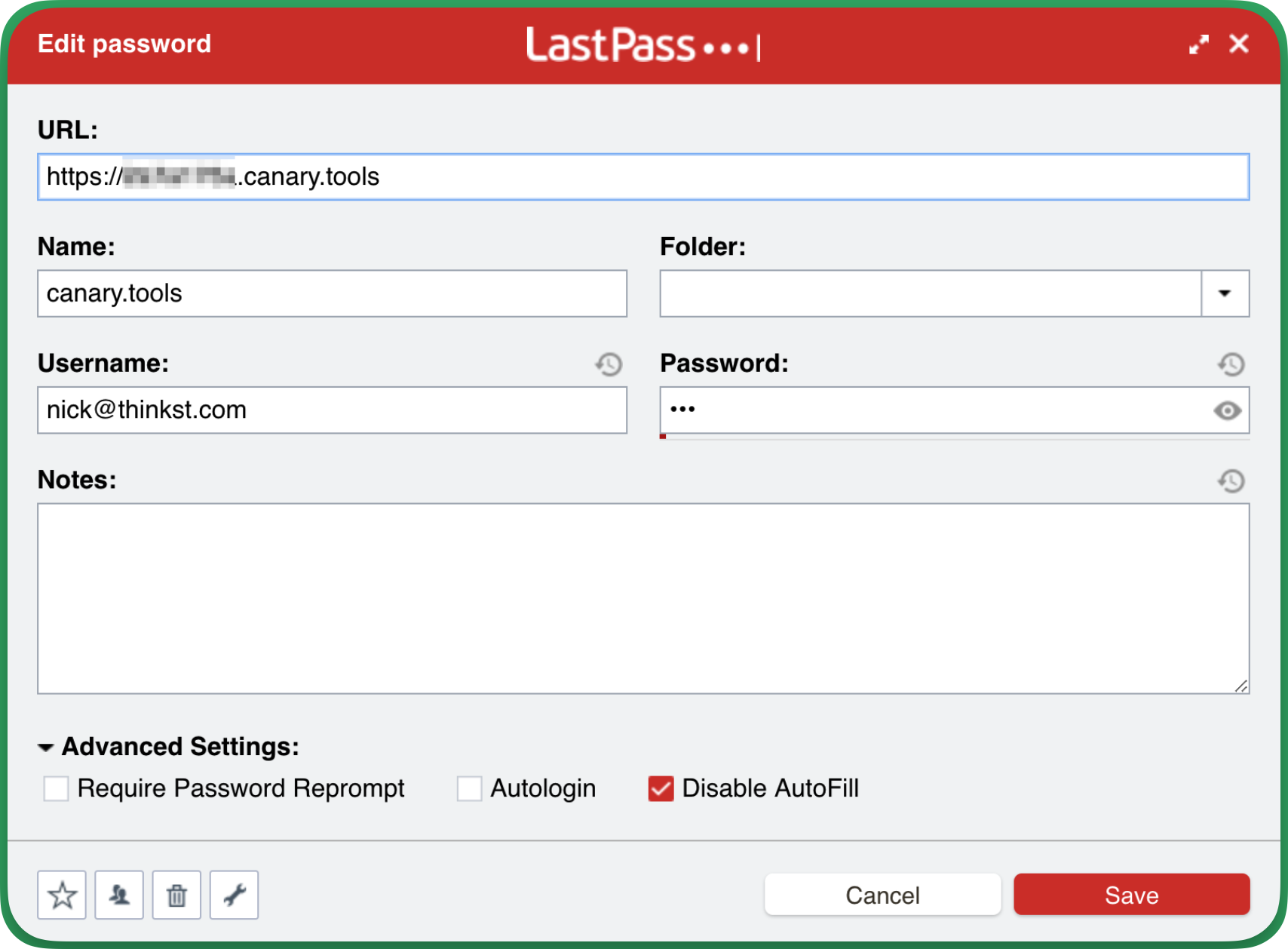Click inside the Notes text area
The width and height of the screenshot is (1288, 949).
(x=643, y=598)
